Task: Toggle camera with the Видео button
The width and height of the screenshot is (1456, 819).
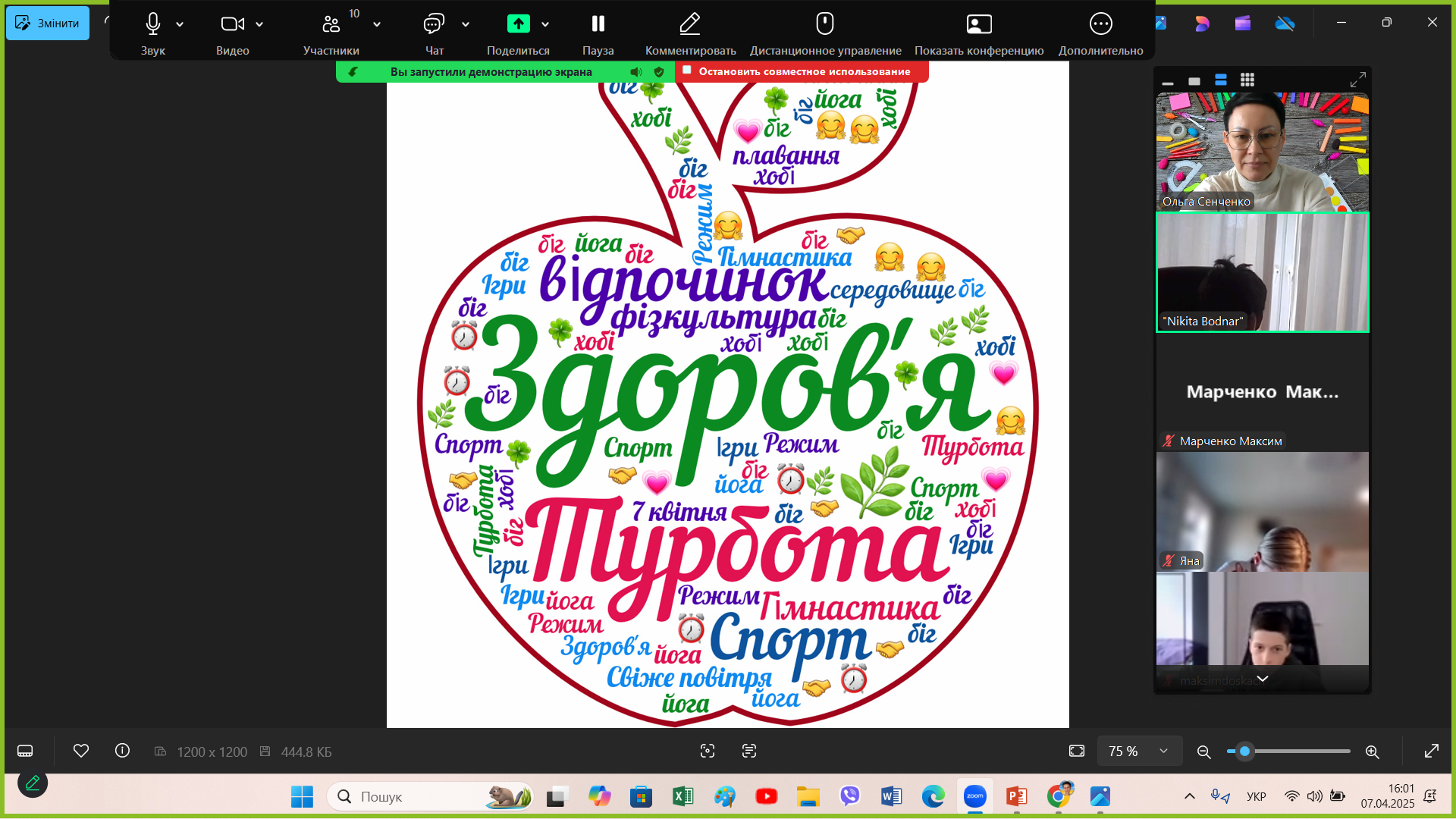Action: 232,33
